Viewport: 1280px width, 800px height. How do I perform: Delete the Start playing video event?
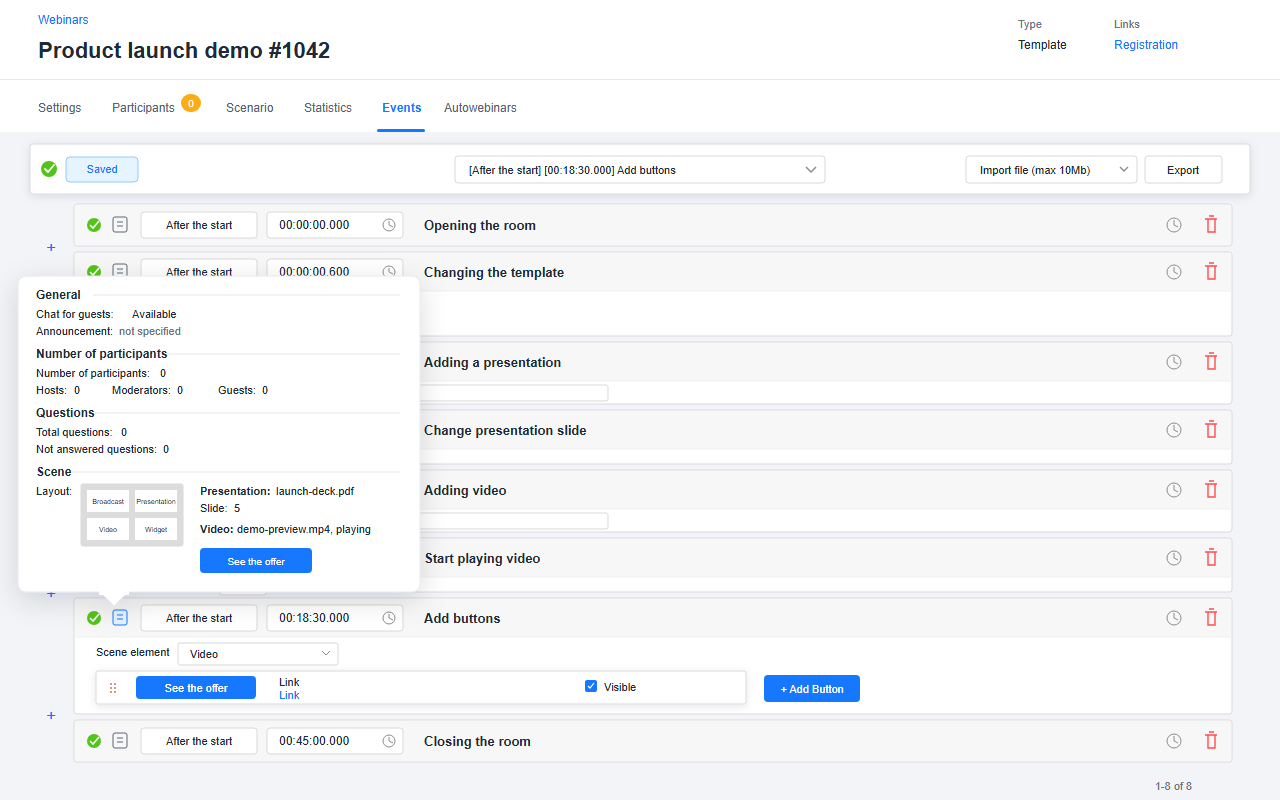click(1211, 558)
